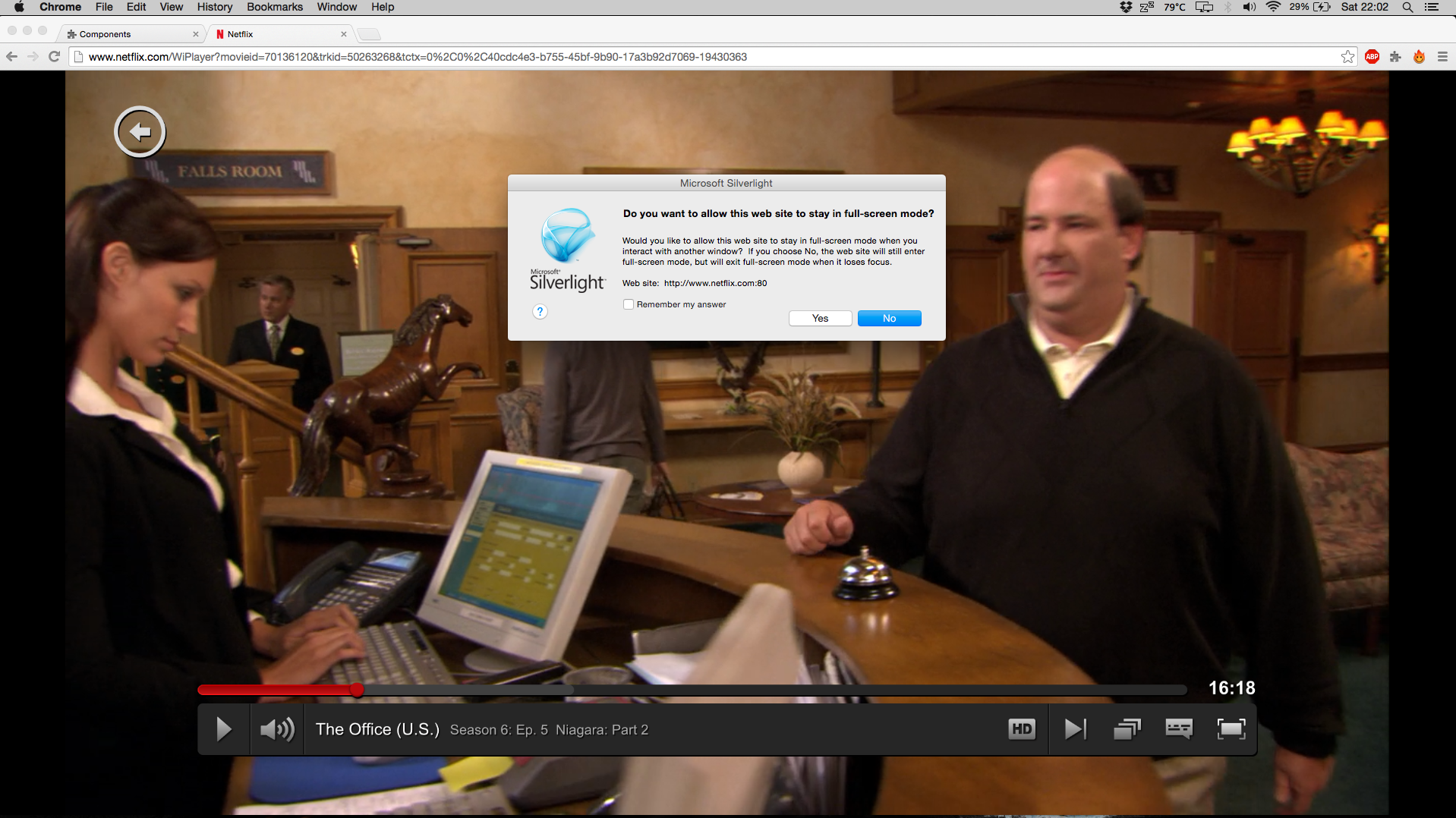
Task: Open the Chrome application menu
Action: tap(60, 7)
